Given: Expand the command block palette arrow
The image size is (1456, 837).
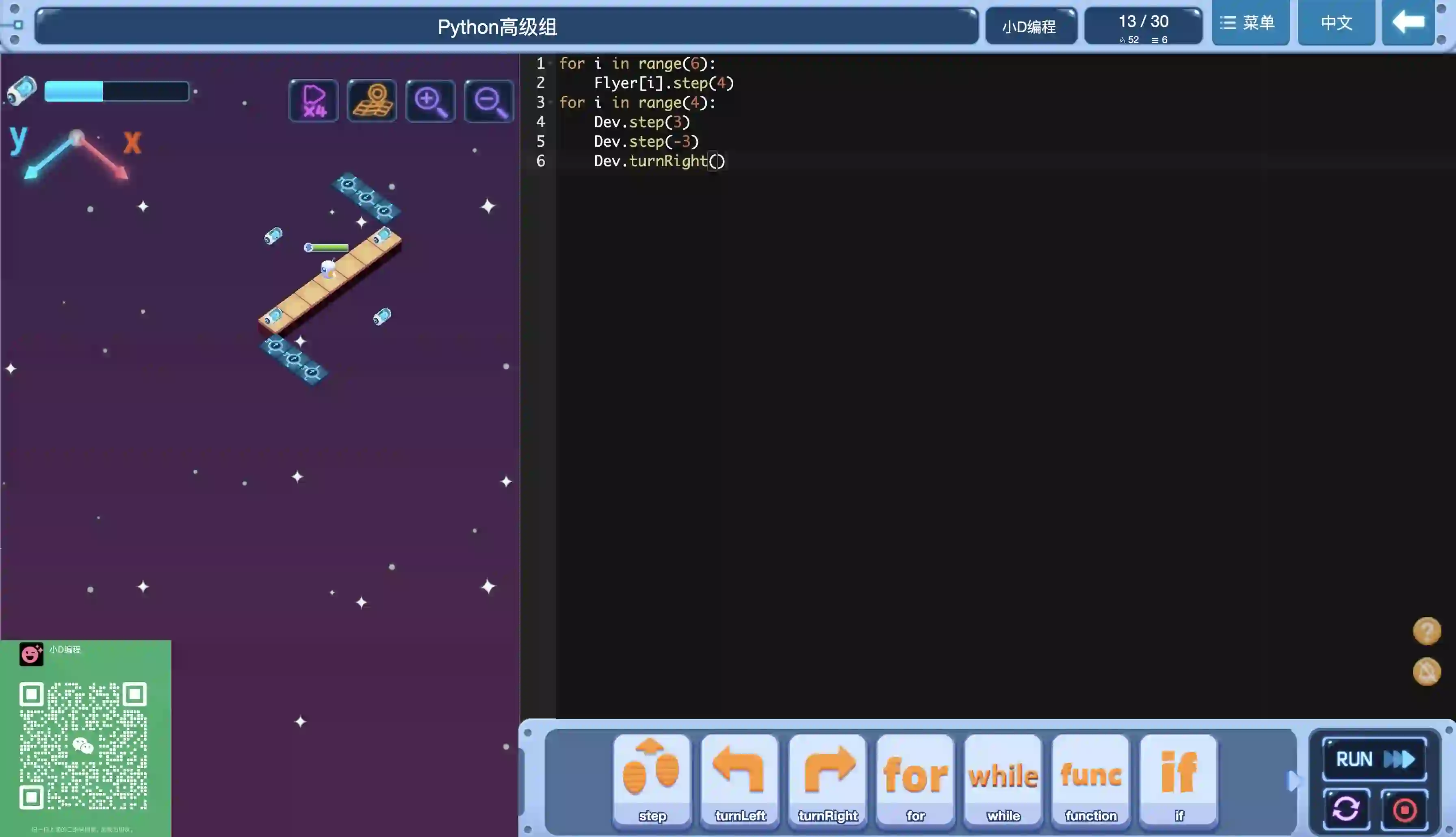Looking at the screenshot, I should [x=1293, y=781].
